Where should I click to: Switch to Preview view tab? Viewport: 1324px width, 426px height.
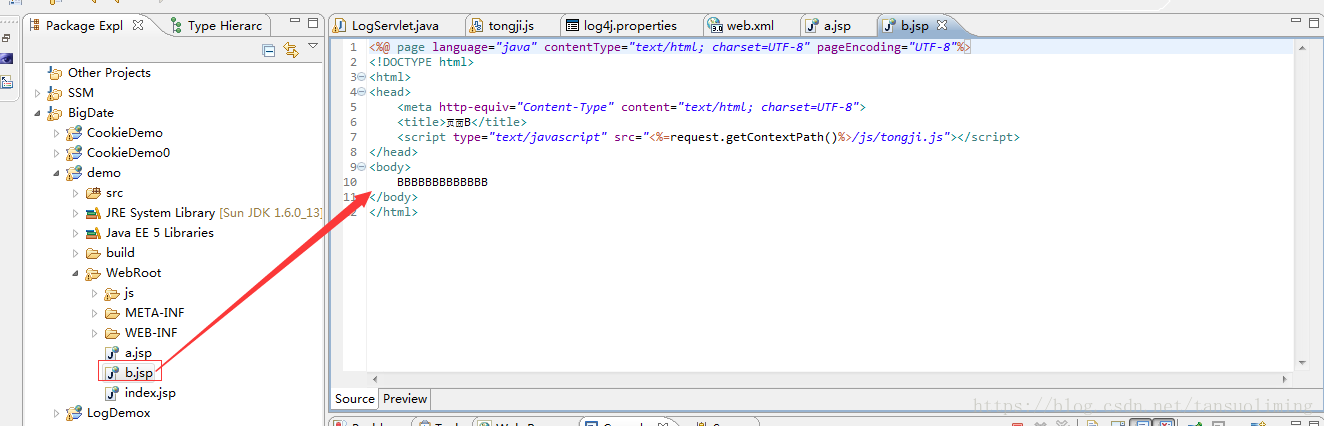pyautogui.click(x=405, y=398)
